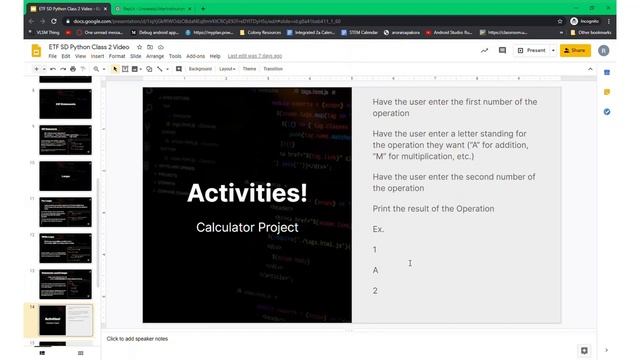The image size is (640, 360).
Task: Select the slide 14 Activities thumbnail
Action: coord(66,320)
